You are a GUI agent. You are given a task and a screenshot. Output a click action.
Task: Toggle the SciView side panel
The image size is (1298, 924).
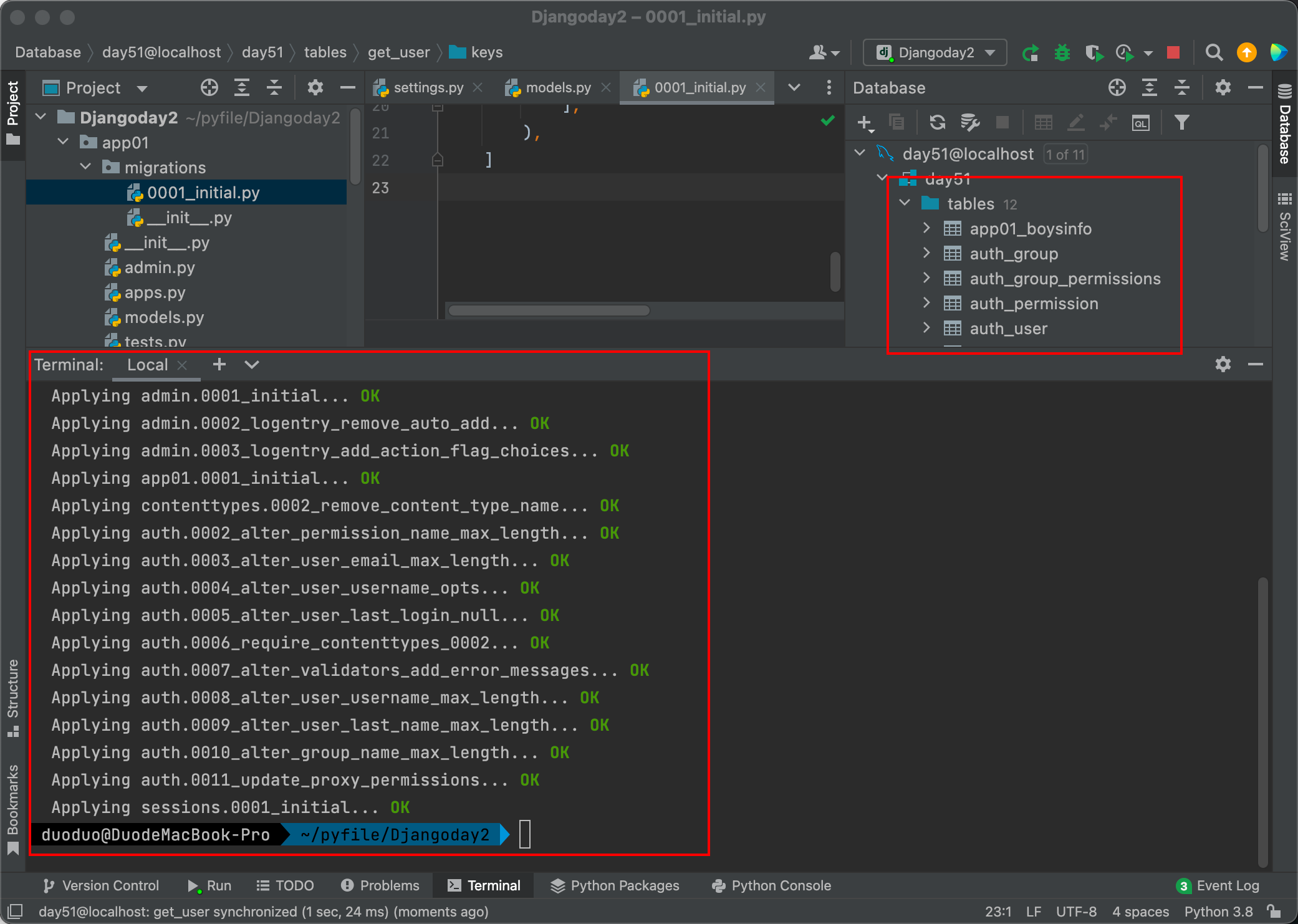pos(1284,227)
